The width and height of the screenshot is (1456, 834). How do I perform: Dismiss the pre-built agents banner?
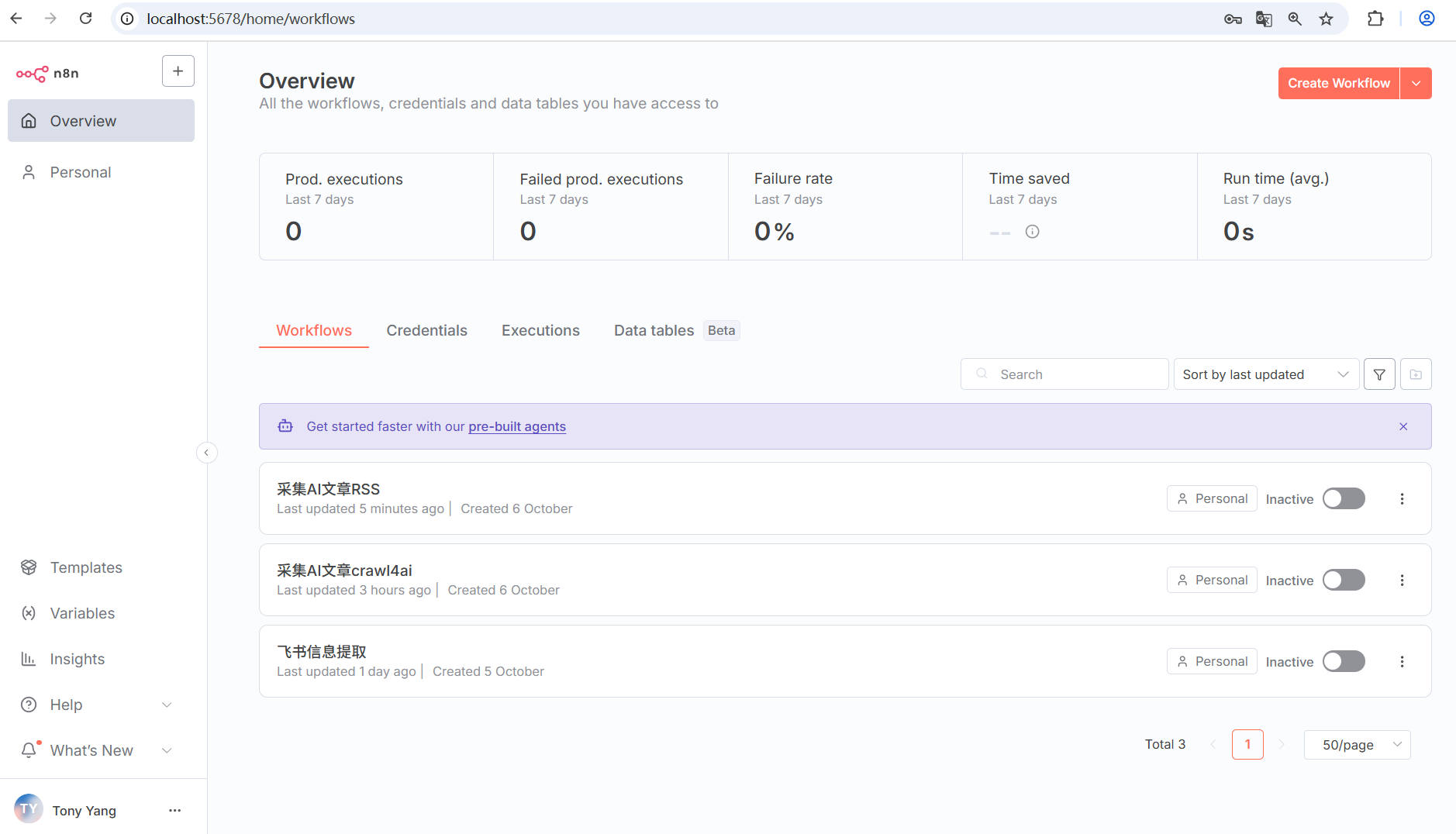pos(1403,426)
